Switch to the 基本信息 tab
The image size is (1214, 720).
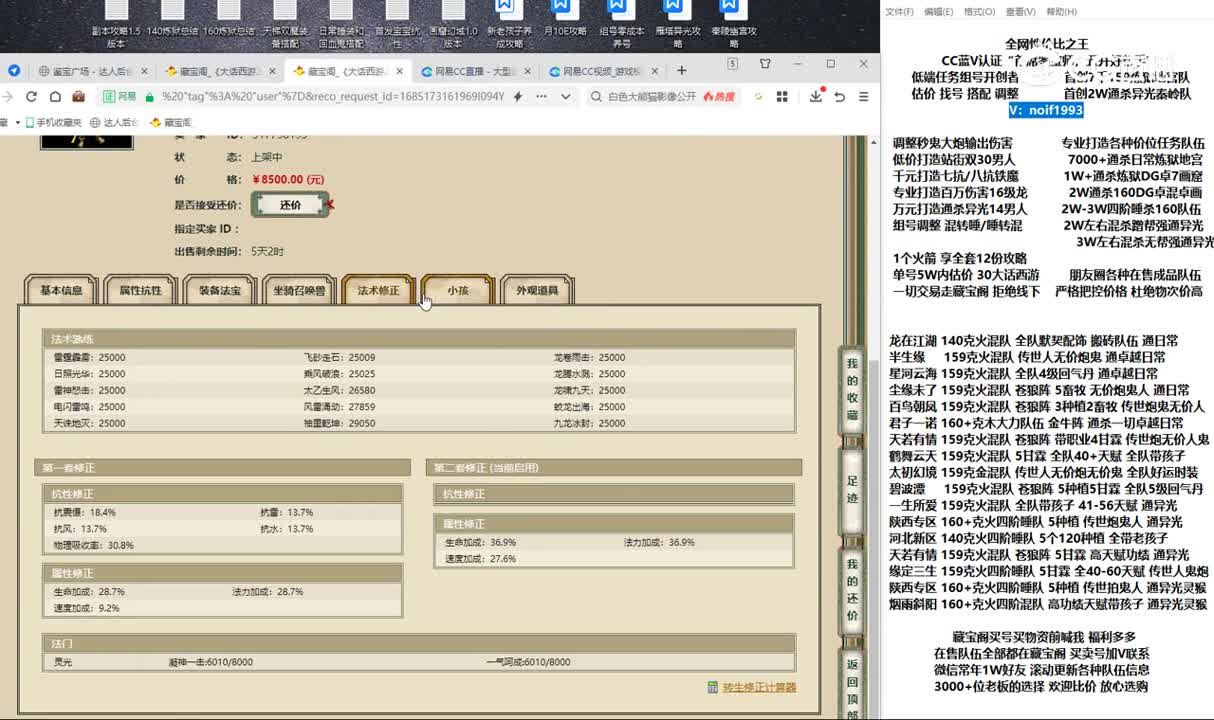coord(61,291)
